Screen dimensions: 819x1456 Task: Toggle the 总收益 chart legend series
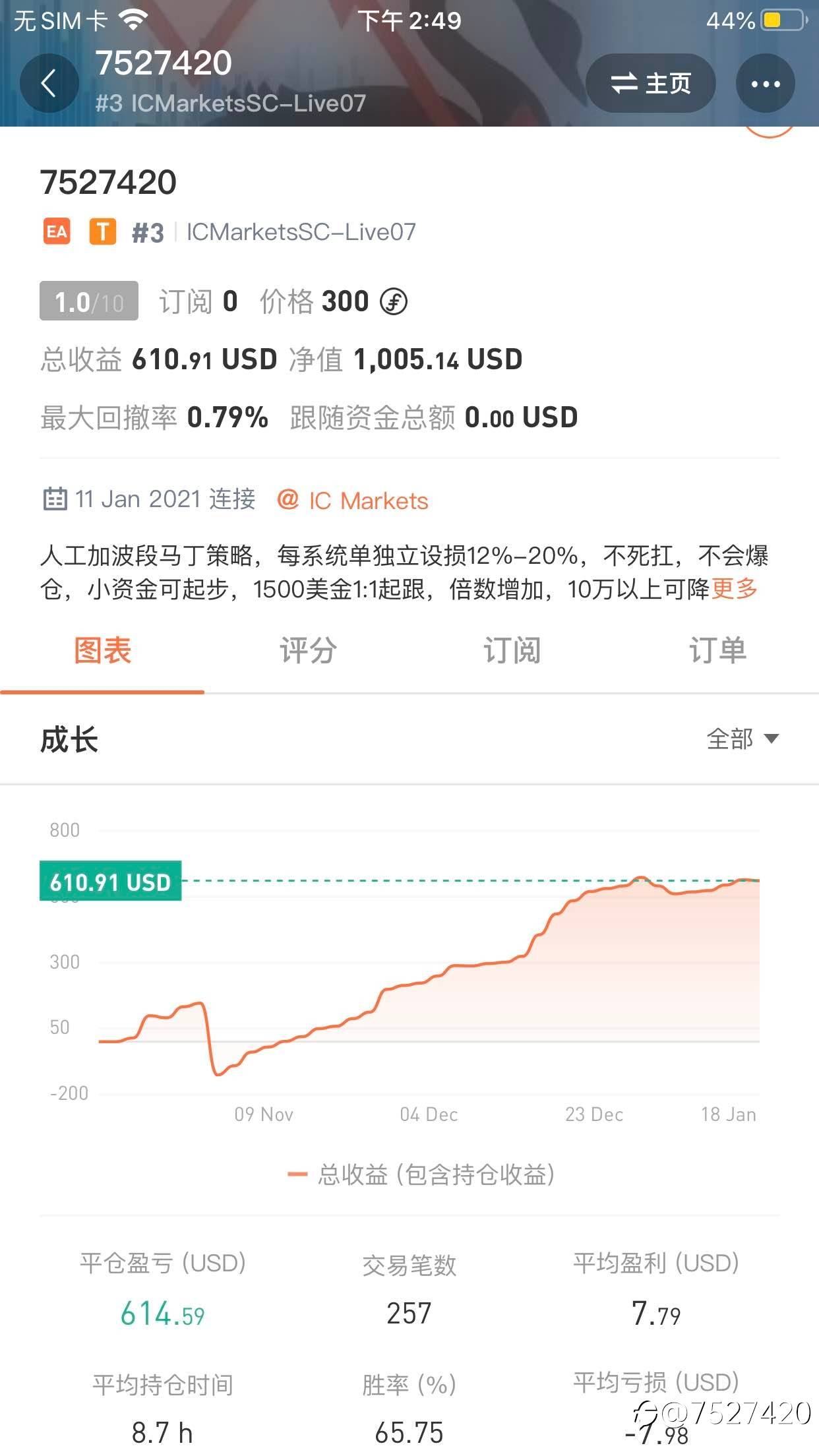[x=422, y=1174]
